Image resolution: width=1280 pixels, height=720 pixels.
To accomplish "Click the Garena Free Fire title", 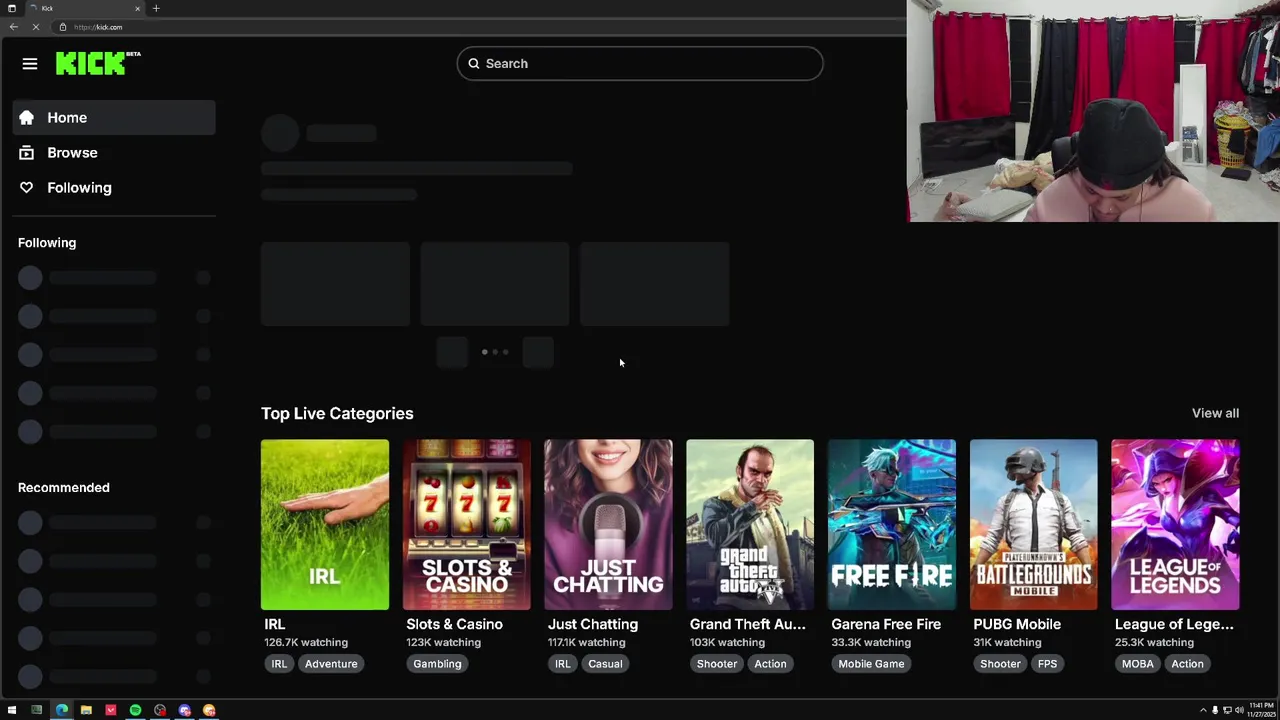I will [886, 624].
